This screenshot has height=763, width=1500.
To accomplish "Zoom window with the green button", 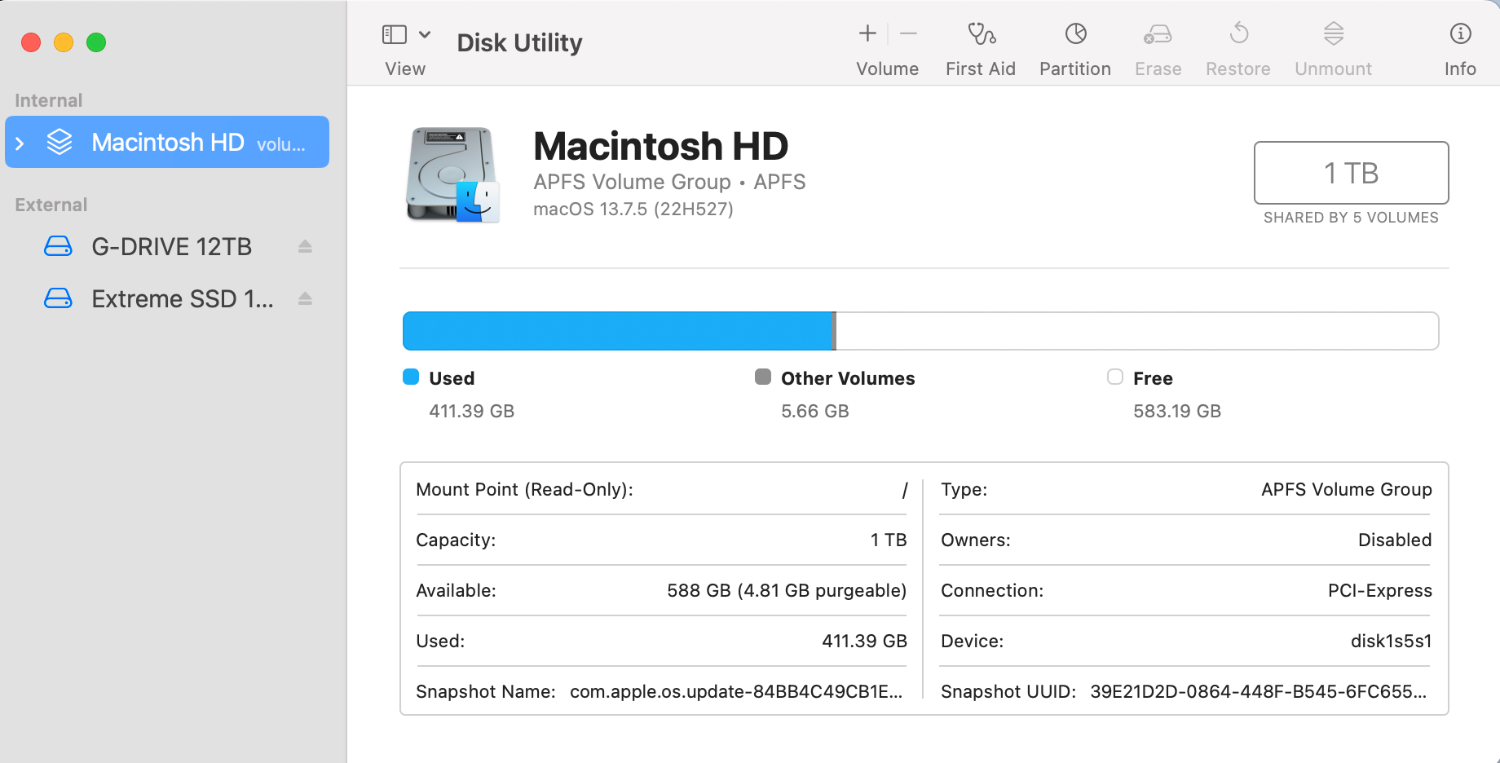I will 96,43.
